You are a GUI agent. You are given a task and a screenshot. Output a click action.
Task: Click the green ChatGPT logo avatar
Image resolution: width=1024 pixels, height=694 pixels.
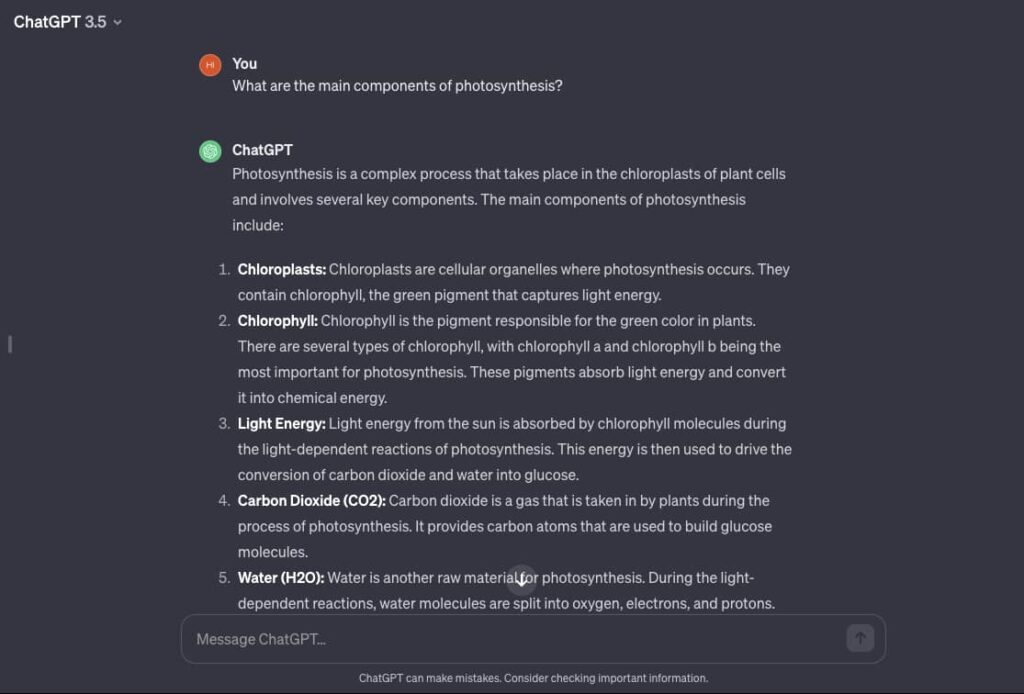[209, 150]
